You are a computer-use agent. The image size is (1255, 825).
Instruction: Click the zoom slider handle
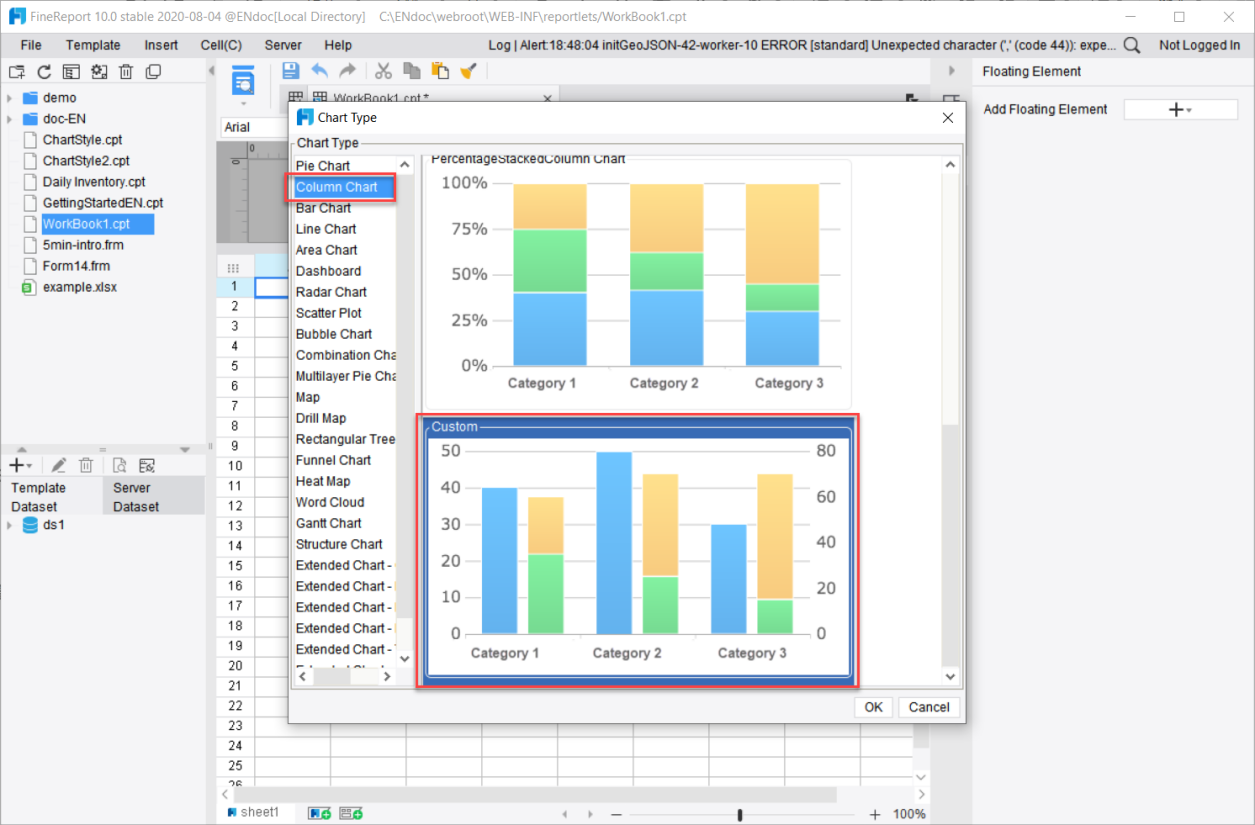pos(740,815)
